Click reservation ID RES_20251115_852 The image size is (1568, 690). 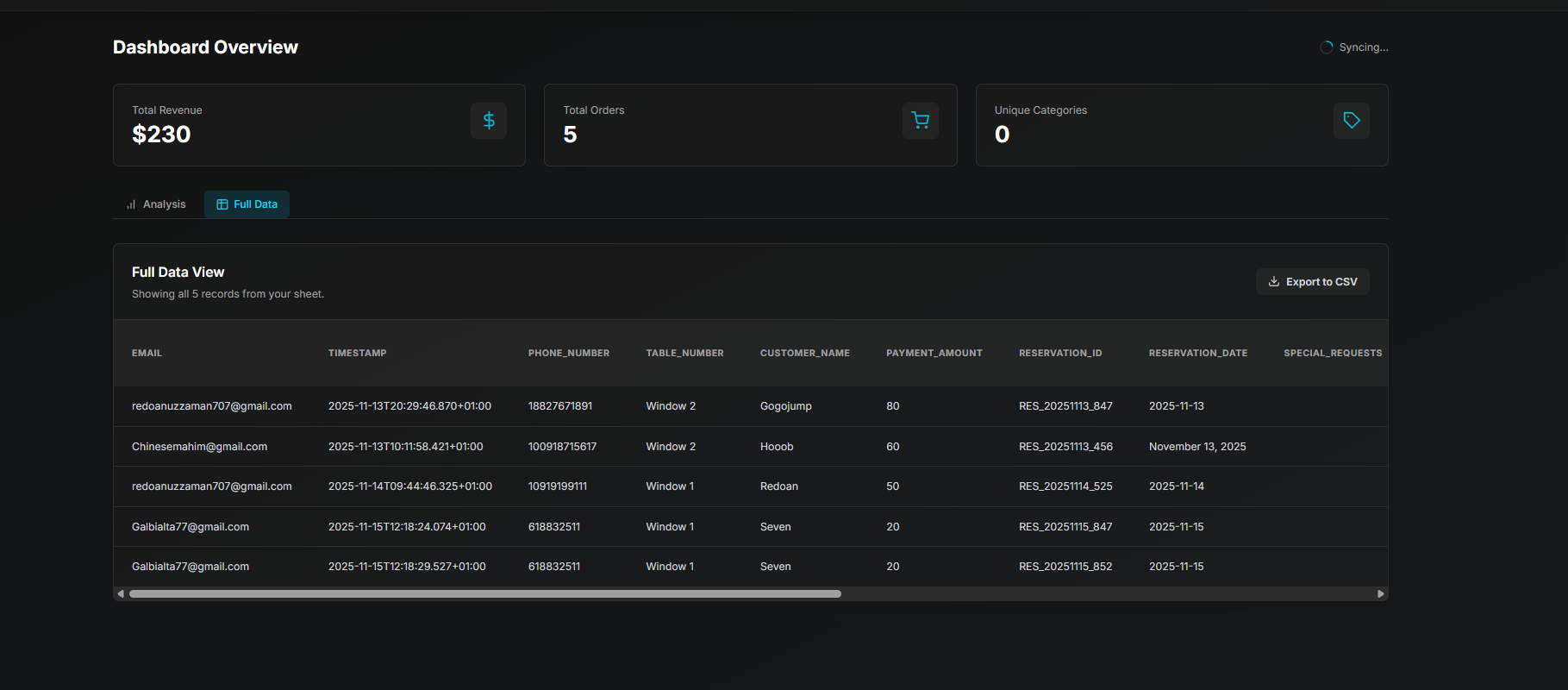[x=1065, y=567]
